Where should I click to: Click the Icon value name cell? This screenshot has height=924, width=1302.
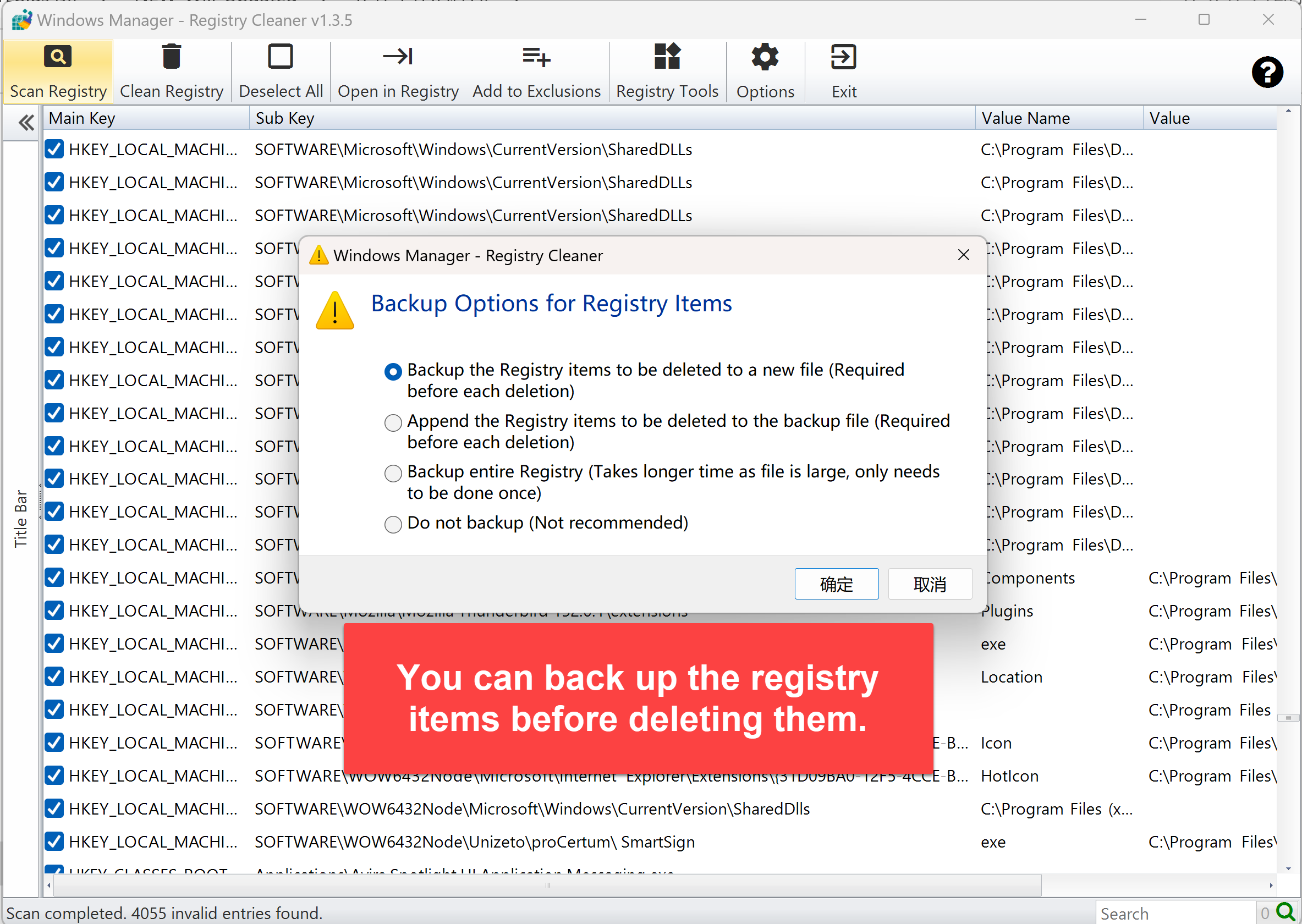tap(996, 743)
